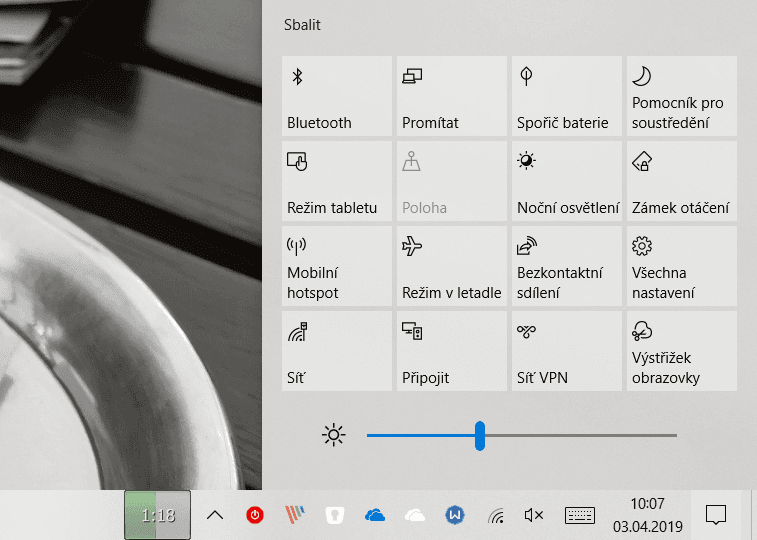Toggle the Bluetooth quick action tile
The image size is (757, 540).
pos(336,96)
